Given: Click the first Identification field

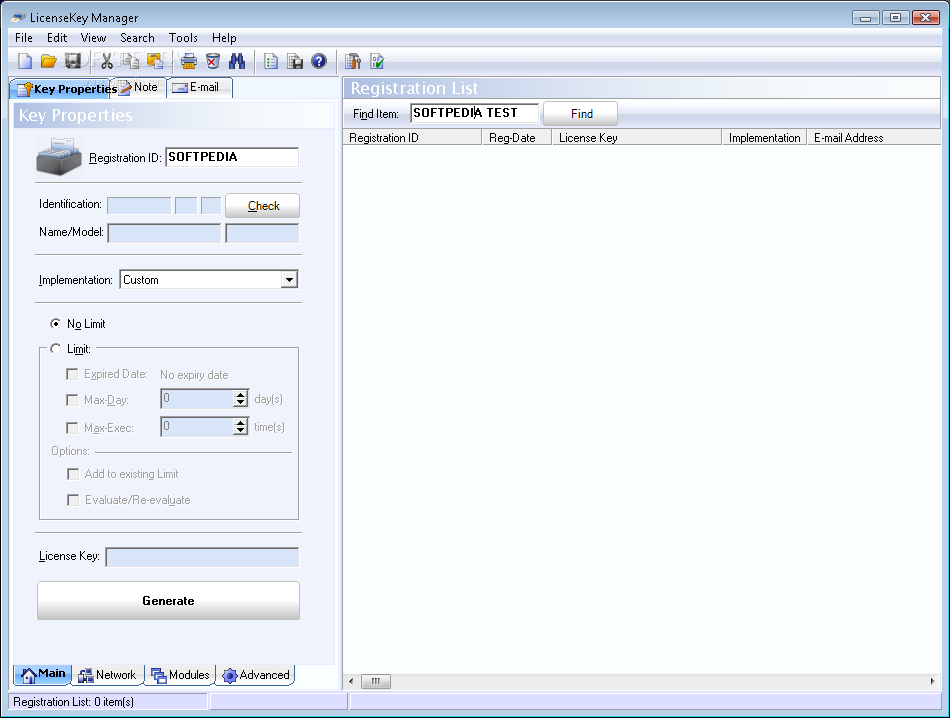Looking at the screenshot, I should click(x=139, y=205).
